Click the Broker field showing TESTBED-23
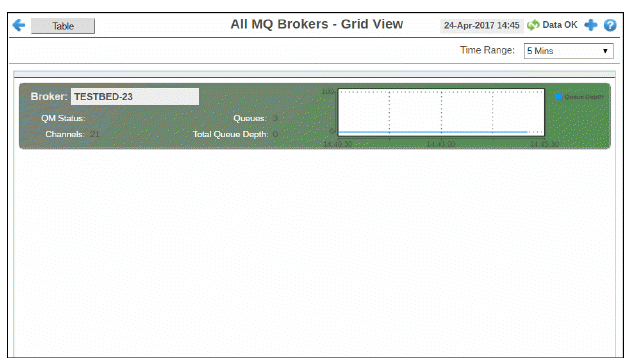The width and height of the screenshot is (625, 364). [135, 96]
